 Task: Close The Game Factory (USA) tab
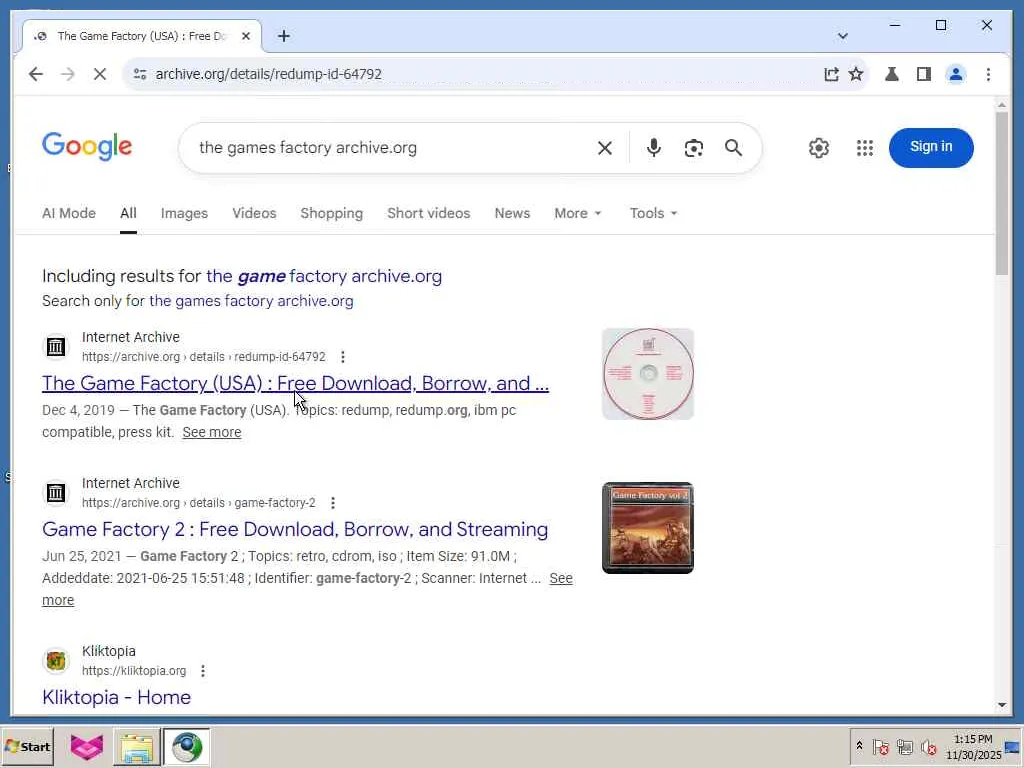point(246,36)
